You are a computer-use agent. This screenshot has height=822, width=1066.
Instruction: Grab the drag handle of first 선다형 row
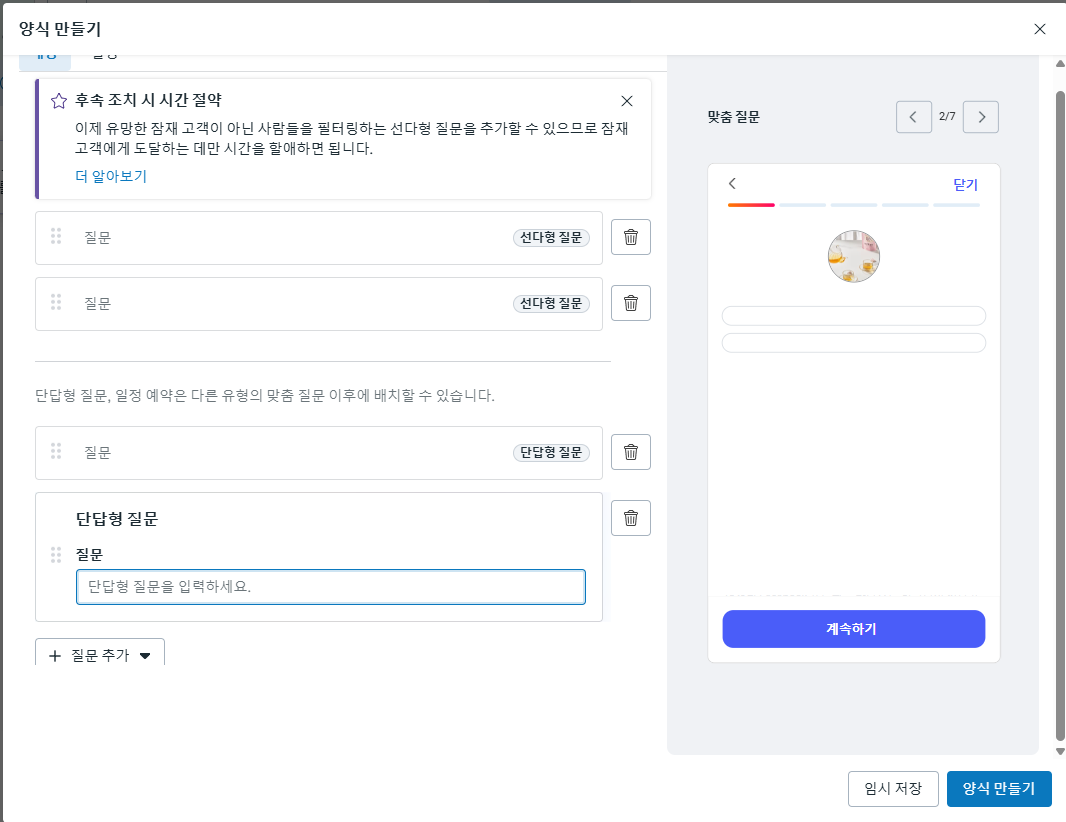(56, 237)
